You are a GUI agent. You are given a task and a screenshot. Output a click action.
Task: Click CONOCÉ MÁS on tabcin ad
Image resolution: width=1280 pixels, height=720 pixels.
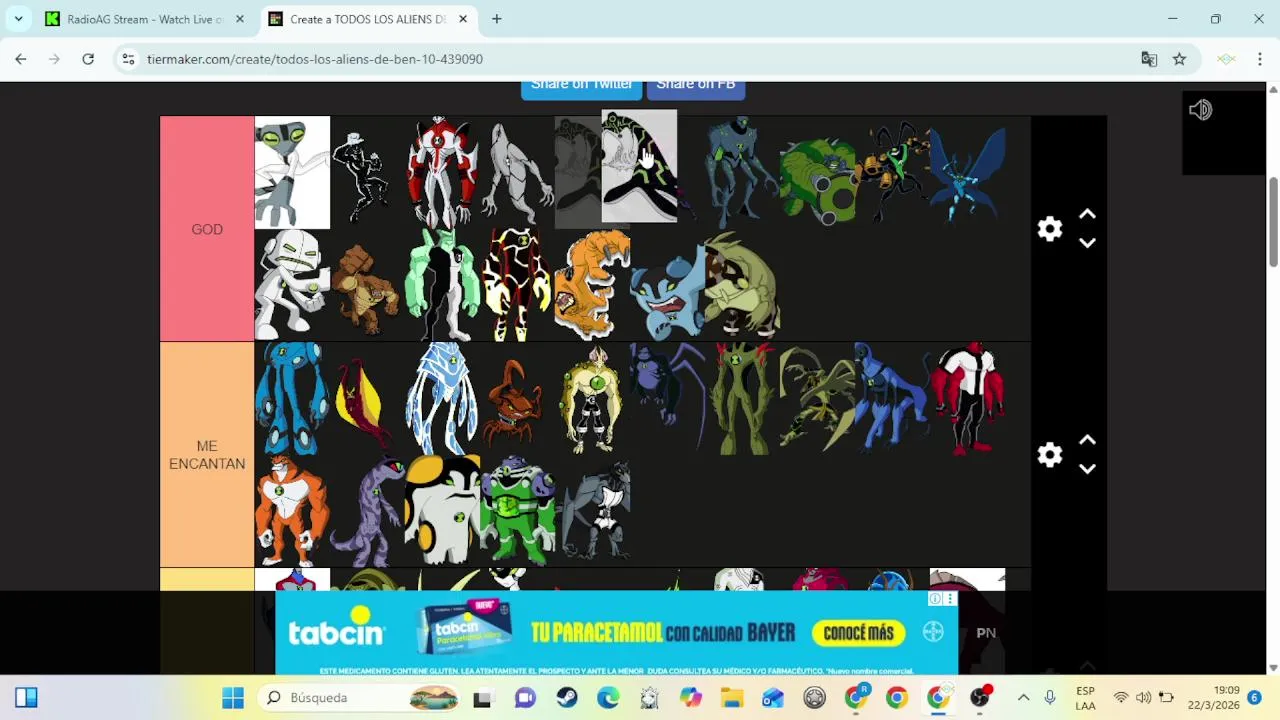[x=858, y=633]
